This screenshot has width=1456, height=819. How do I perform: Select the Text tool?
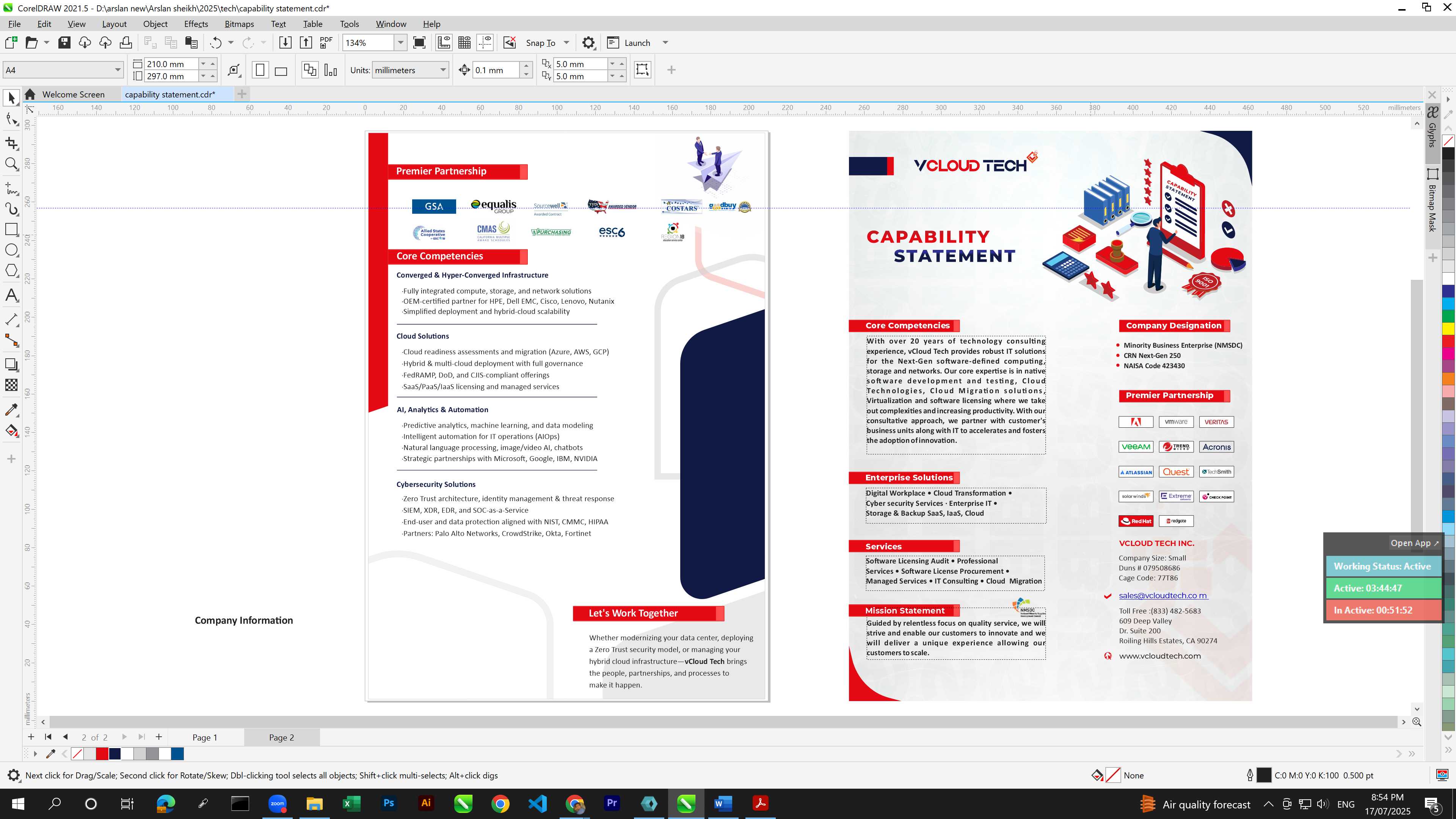tap(11, 295)
